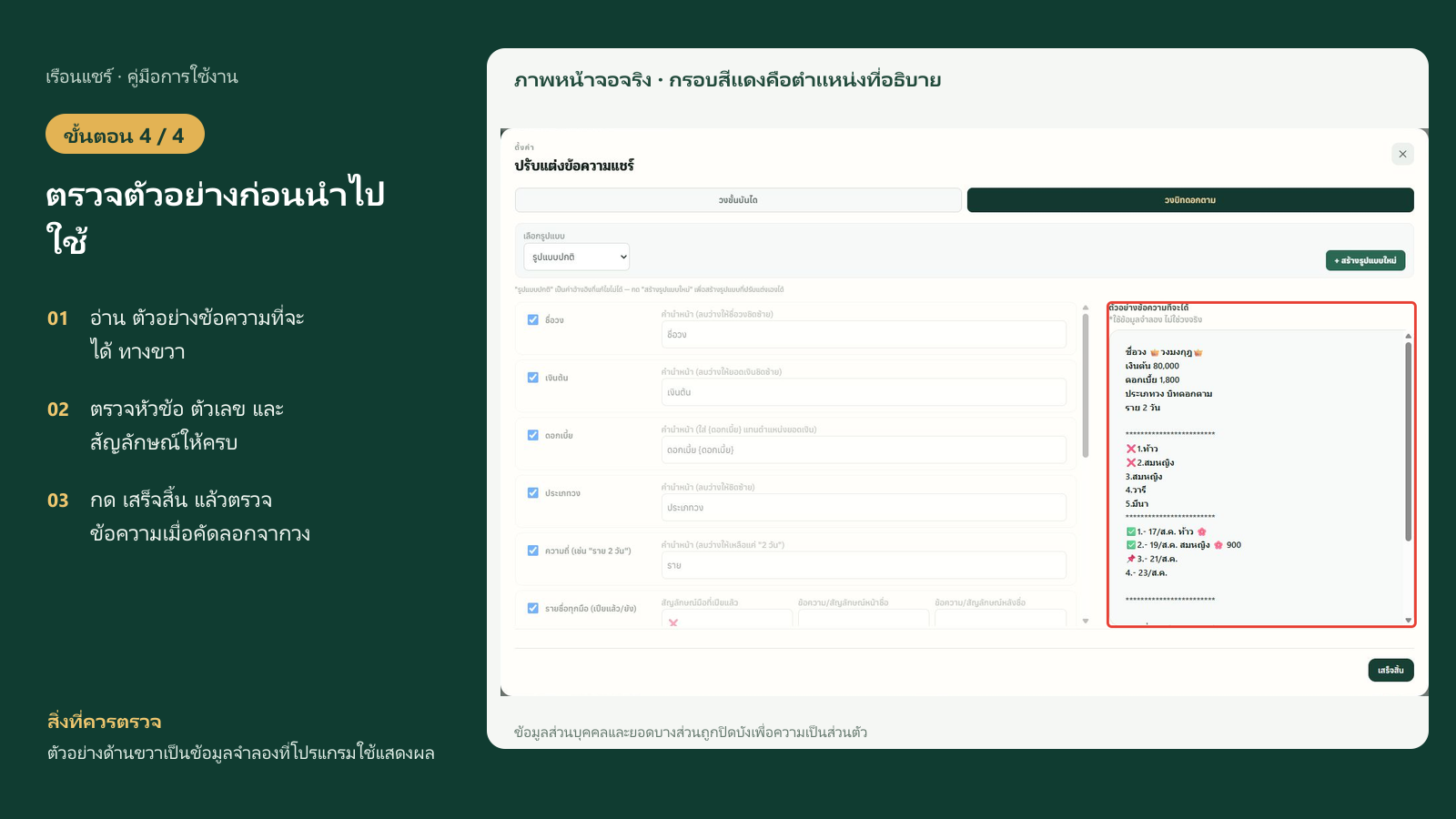The height and width of the screenshot is (819, 1456).
Task: Close the ปรับแต่งข้อความแชร์ dialog with X
Action: pos(1402,154)
